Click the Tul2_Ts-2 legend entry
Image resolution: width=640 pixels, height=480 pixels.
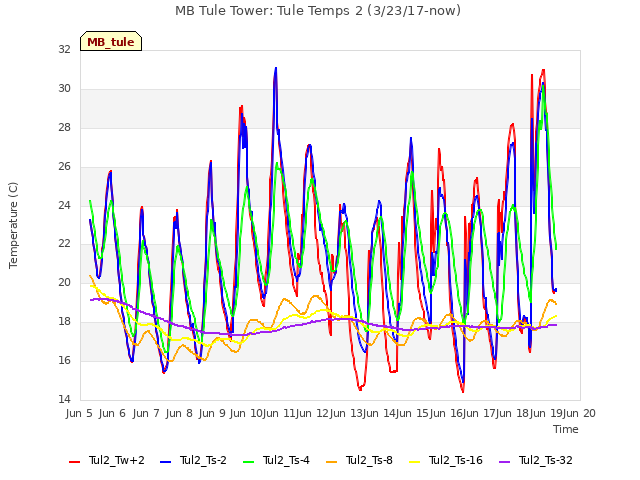click(193, 460)
